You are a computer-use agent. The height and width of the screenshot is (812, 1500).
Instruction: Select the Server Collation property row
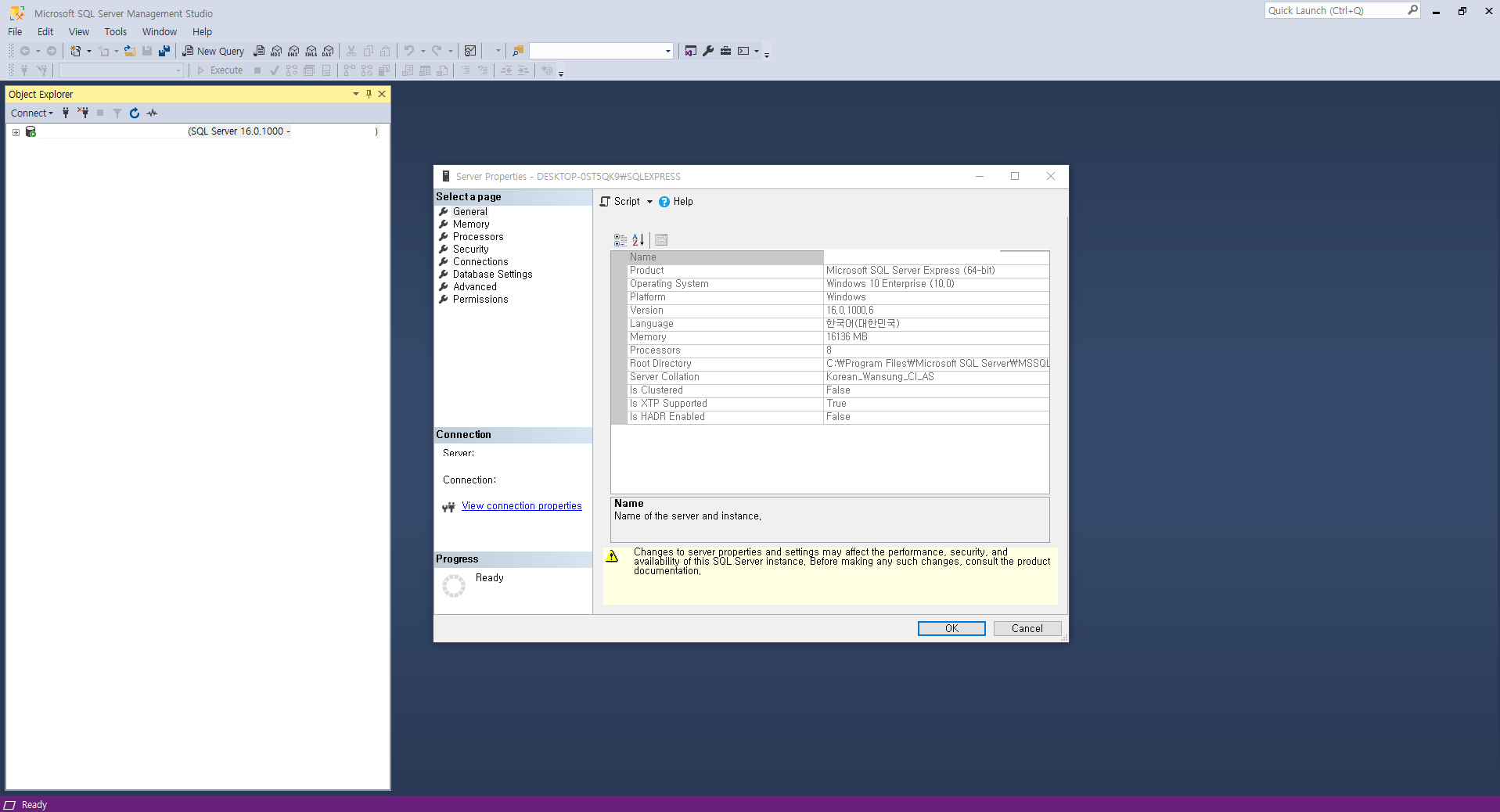[x=830, y=377]
